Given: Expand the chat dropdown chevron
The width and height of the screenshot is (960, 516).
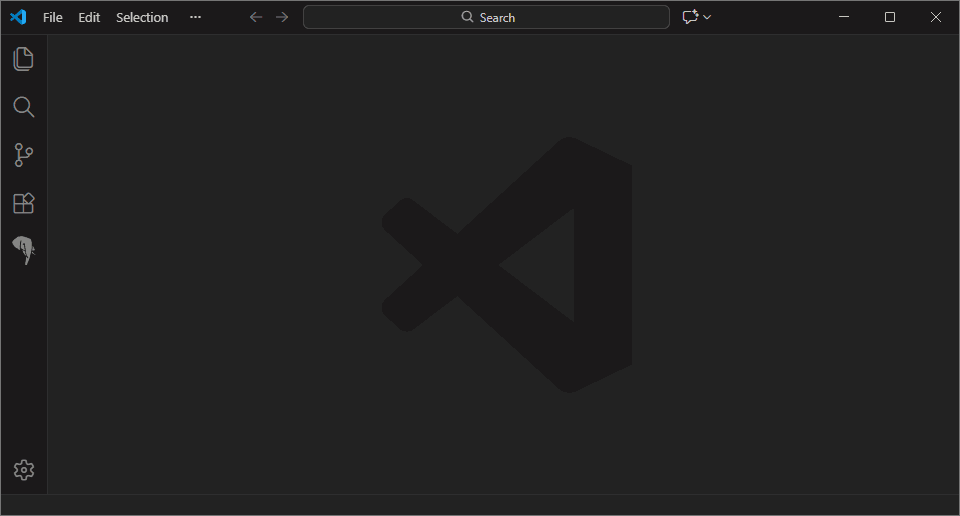Looking at the screenshot, I should coord(707,17).
